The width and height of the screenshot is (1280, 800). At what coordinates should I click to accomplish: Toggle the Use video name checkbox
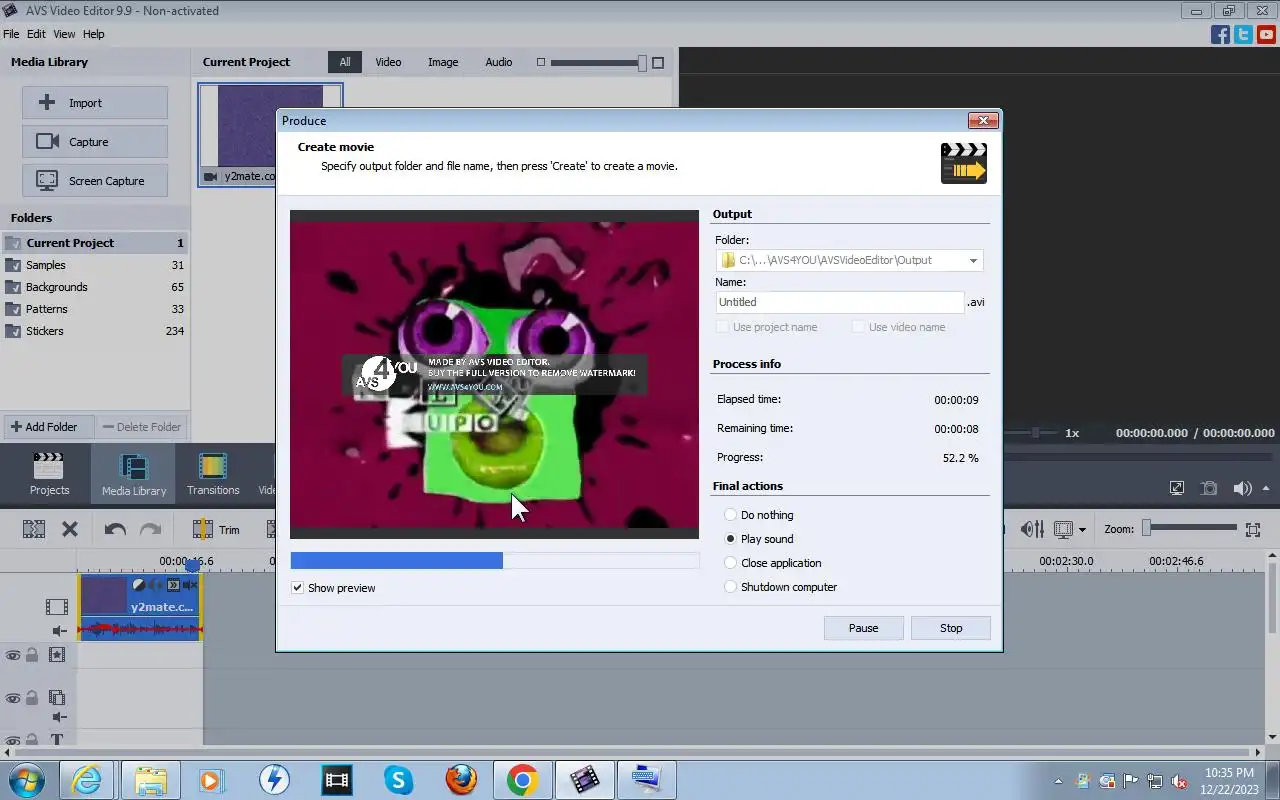(x=858, y=327)
